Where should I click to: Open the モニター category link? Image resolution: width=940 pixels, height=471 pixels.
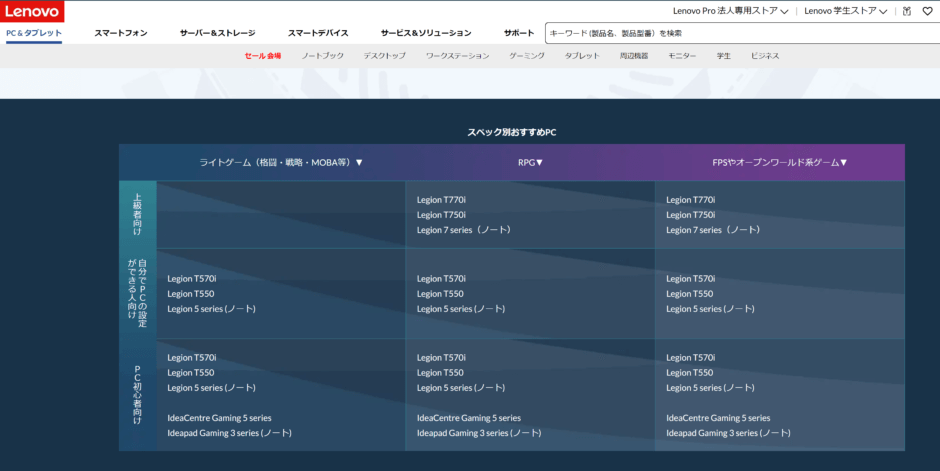pyautogui.click(x=682, y=56)
